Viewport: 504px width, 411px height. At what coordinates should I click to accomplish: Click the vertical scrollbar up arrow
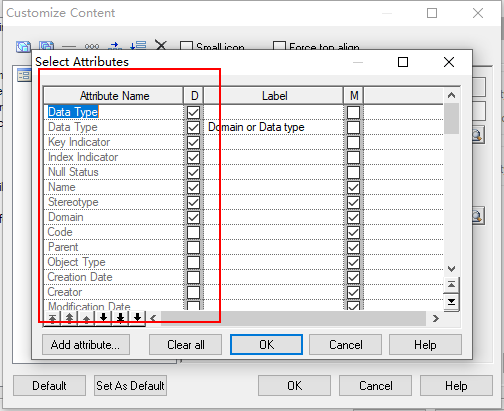451,96
